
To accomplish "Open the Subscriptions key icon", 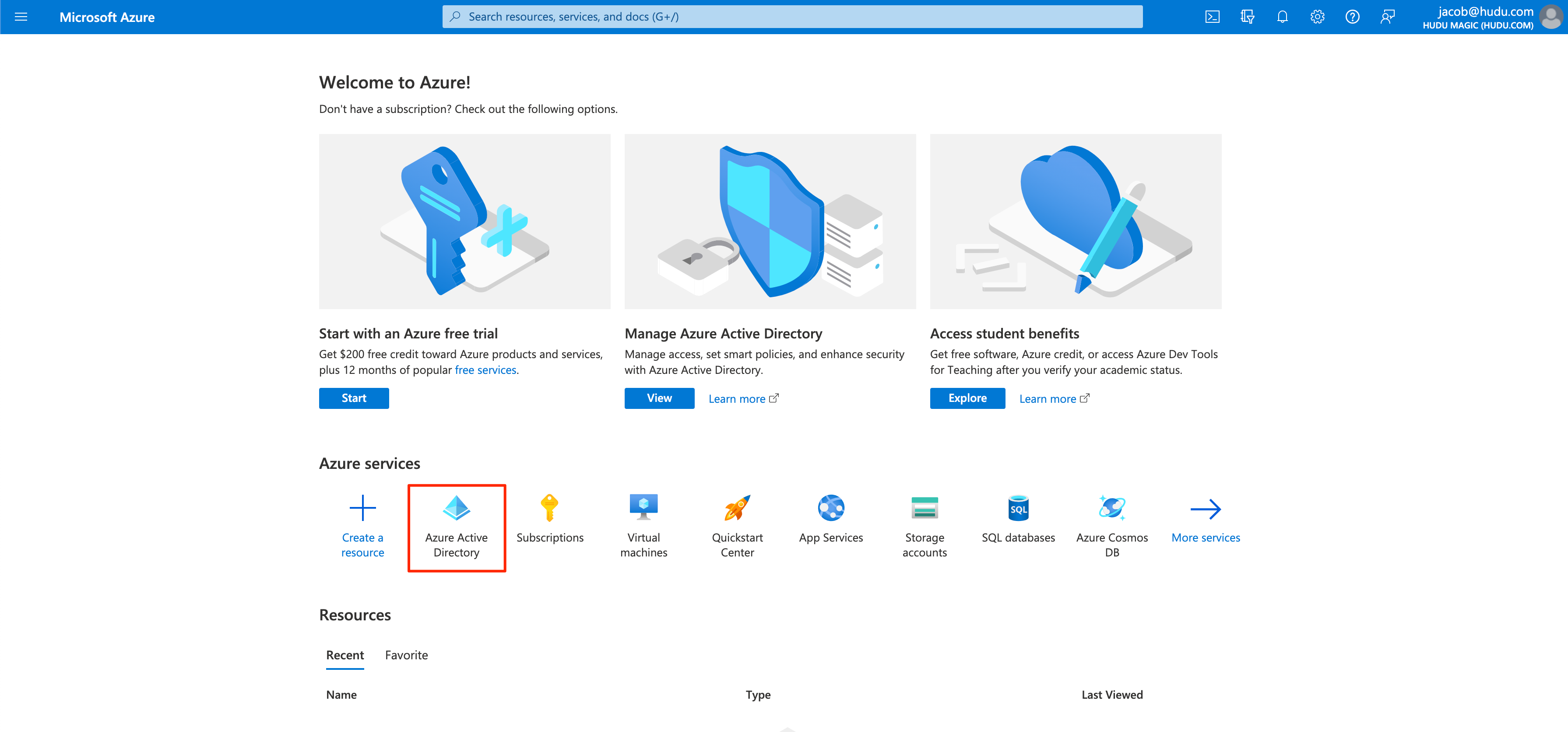I will (x=549, y=508).
